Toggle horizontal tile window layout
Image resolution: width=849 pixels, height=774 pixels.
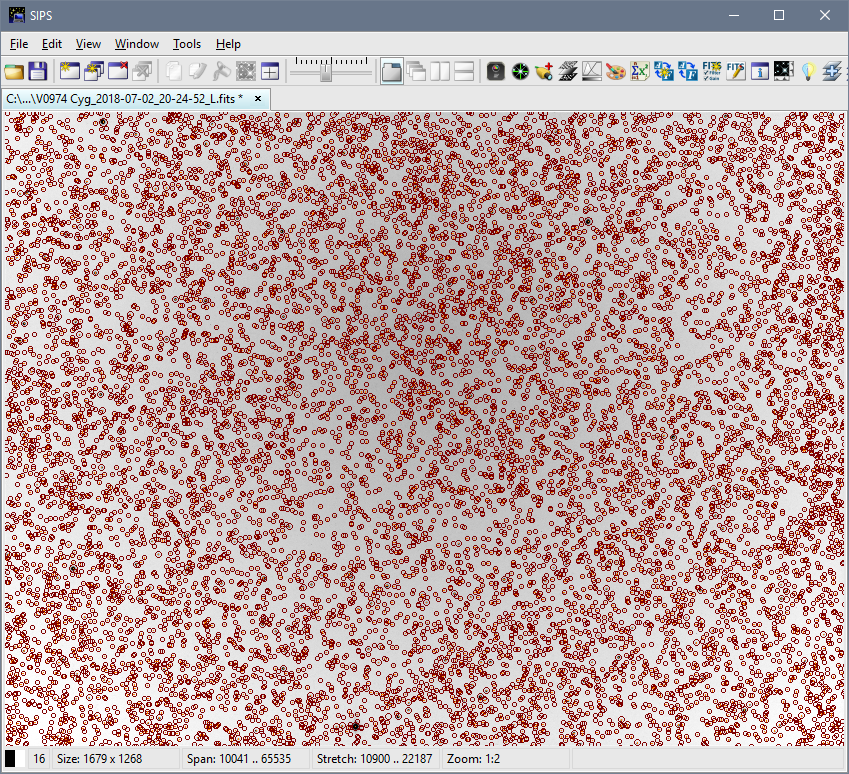tap(464, 71)
